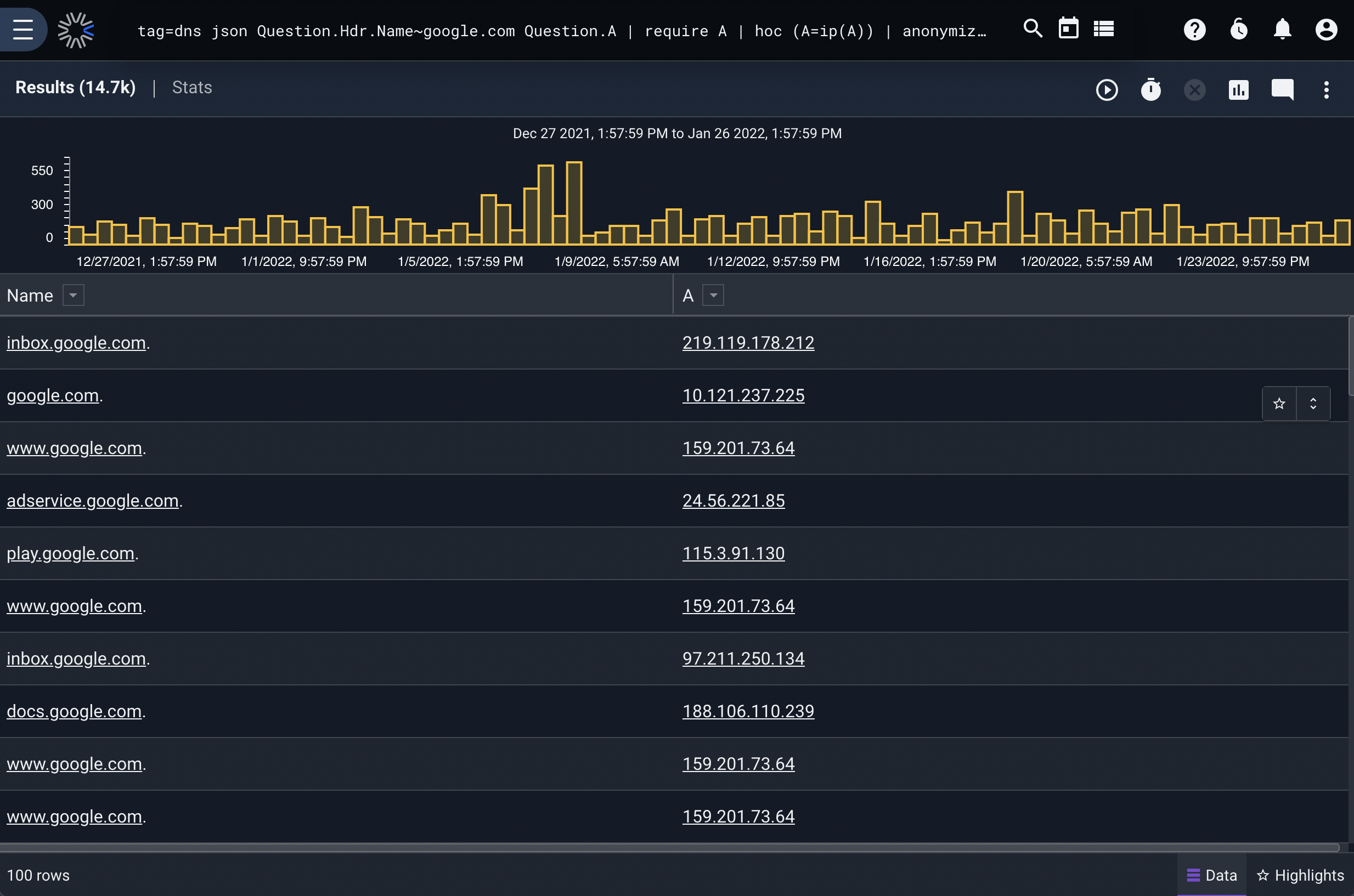This screenshot has height=896, width=1354.
Task: Click the stopwatch timer icon
Action: 1150,90
